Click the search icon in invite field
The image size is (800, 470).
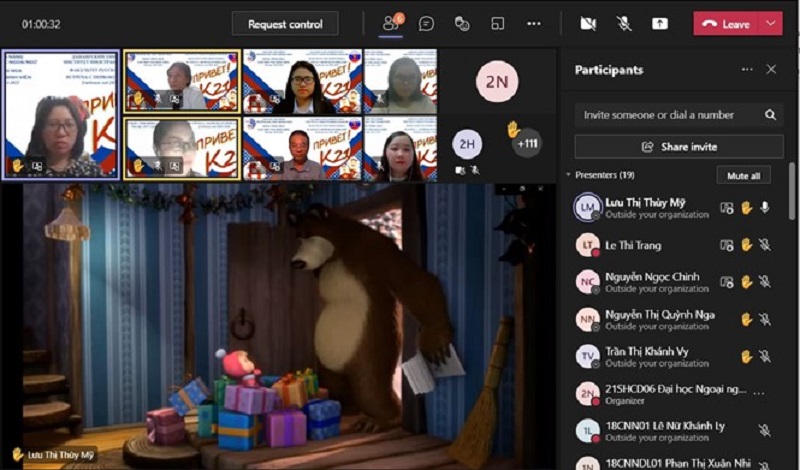pos(770,115)
